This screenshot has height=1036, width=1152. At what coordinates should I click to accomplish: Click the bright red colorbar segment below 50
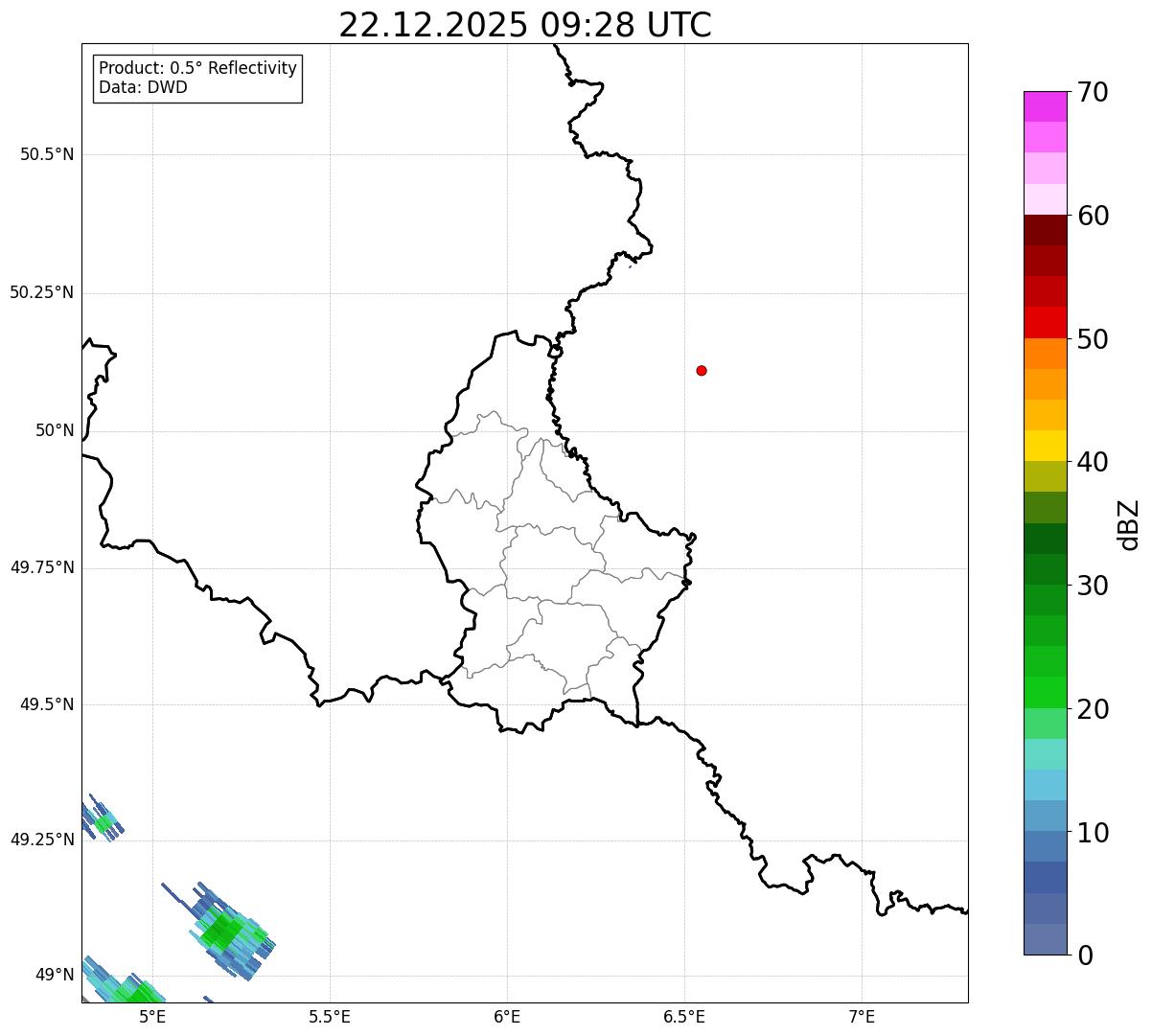coord(1045,323)
